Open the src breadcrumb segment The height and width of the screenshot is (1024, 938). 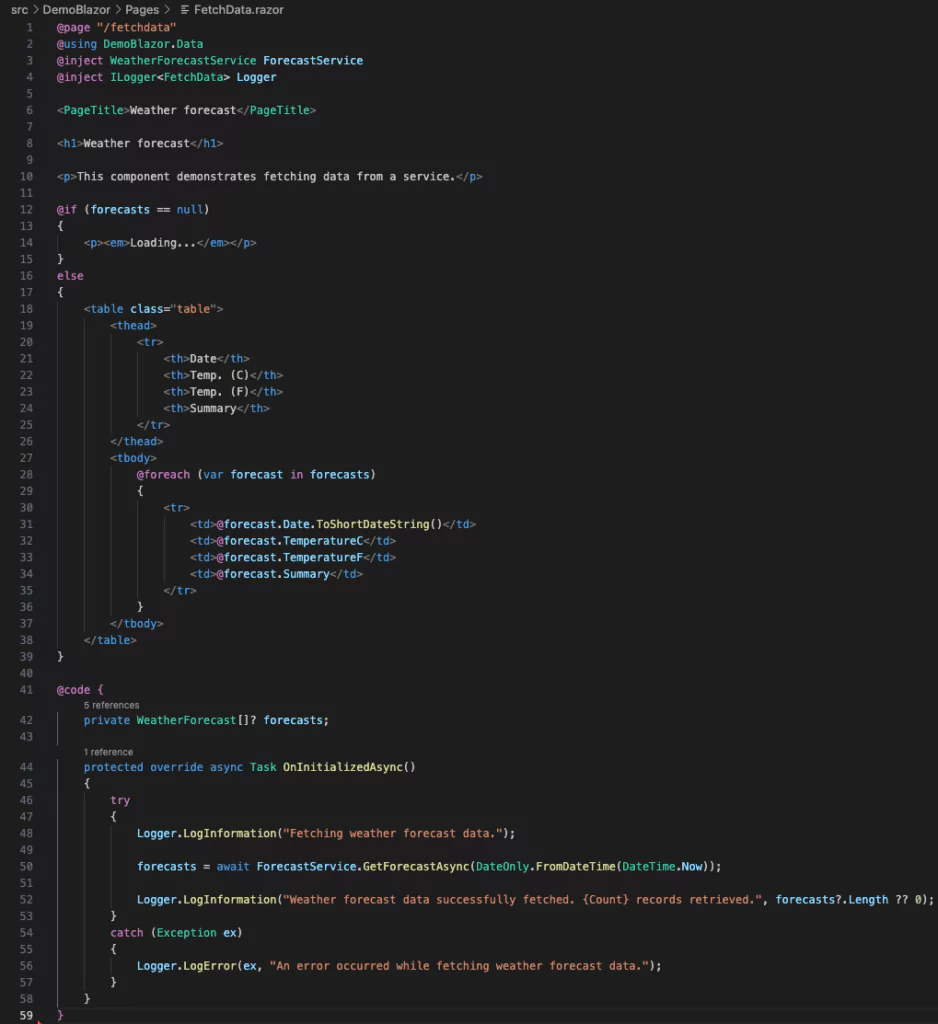[20, 10]
